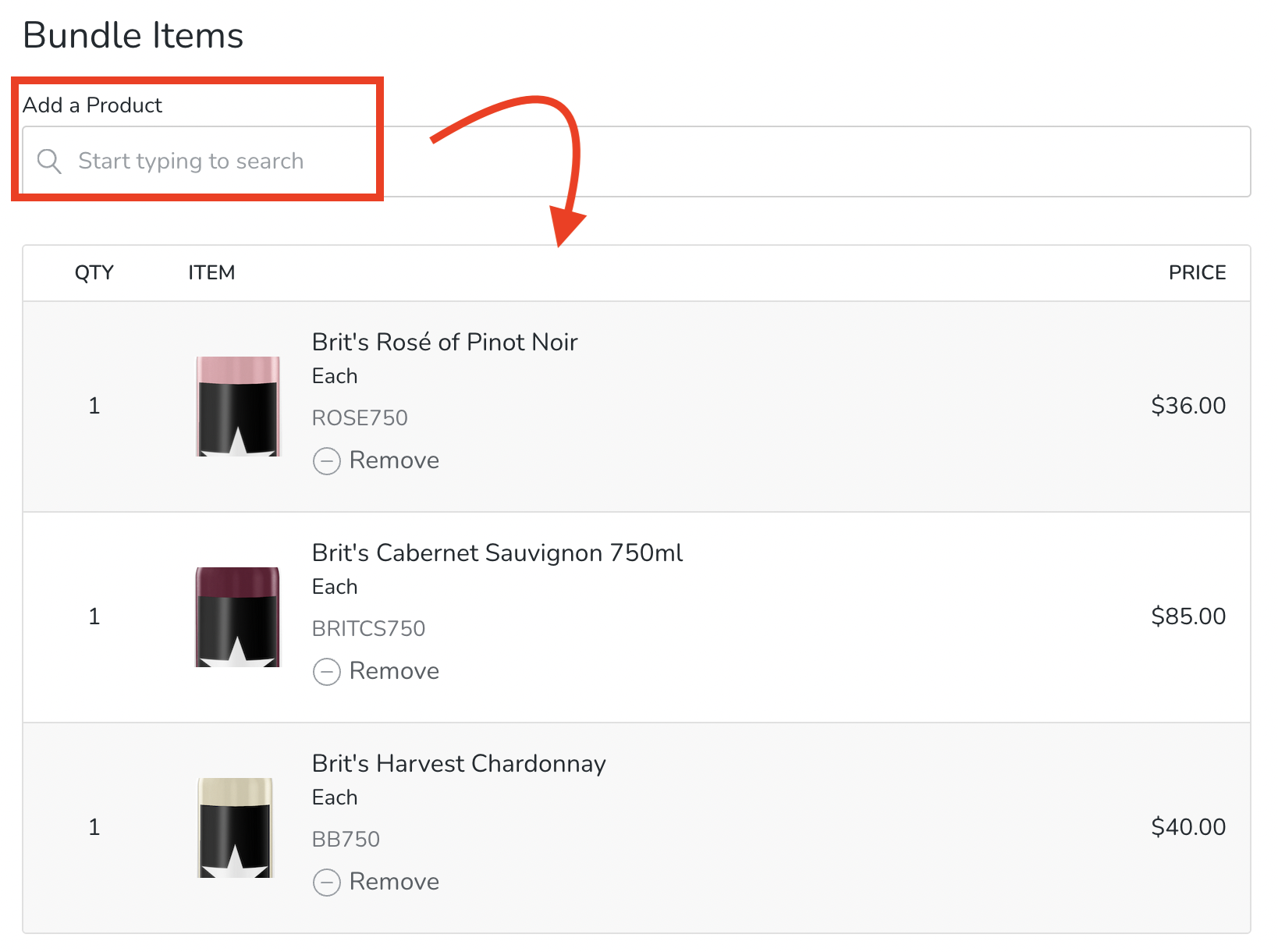
Task: Click the minus icon beside Harvest Chardonnay Remove
Action: pyautogui.click(x=327, y=883)
